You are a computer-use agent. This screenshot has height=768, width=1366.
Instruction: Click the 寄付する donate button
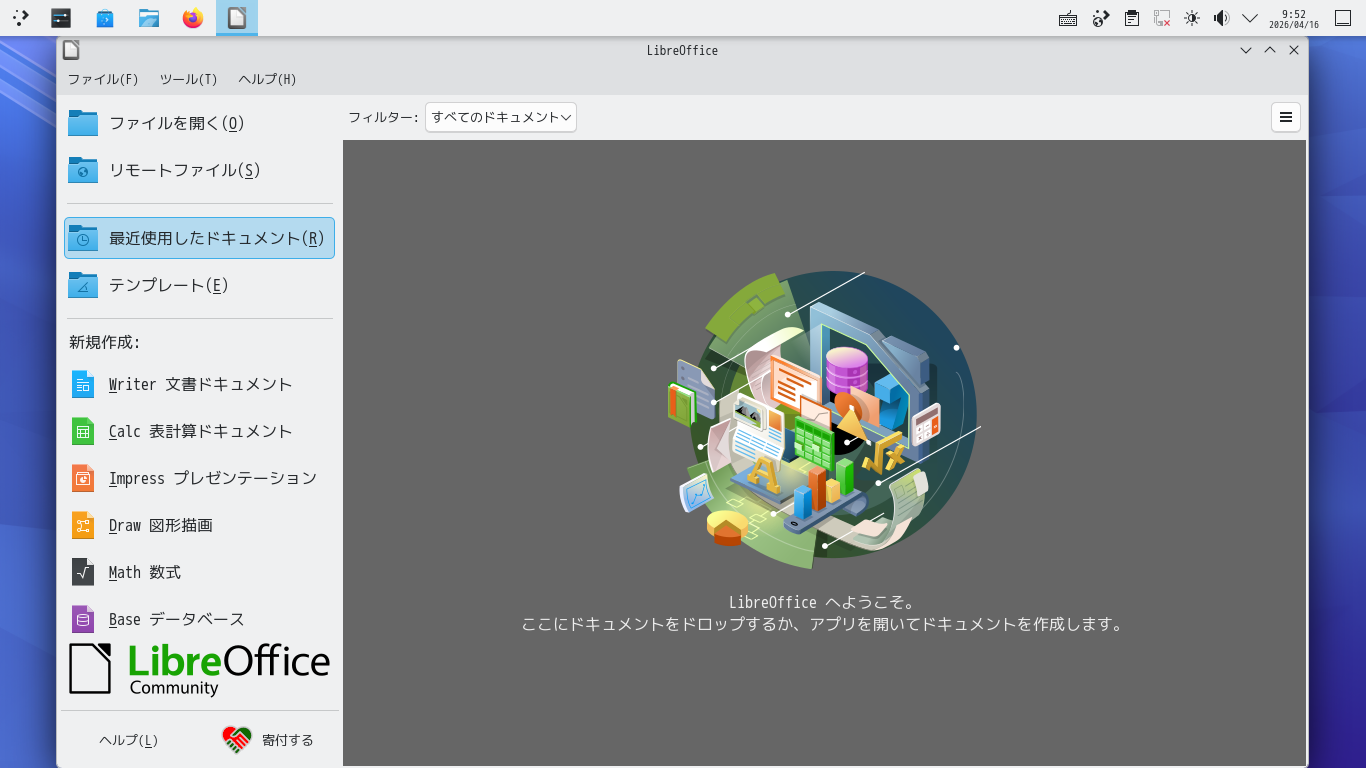coord(268,740)
